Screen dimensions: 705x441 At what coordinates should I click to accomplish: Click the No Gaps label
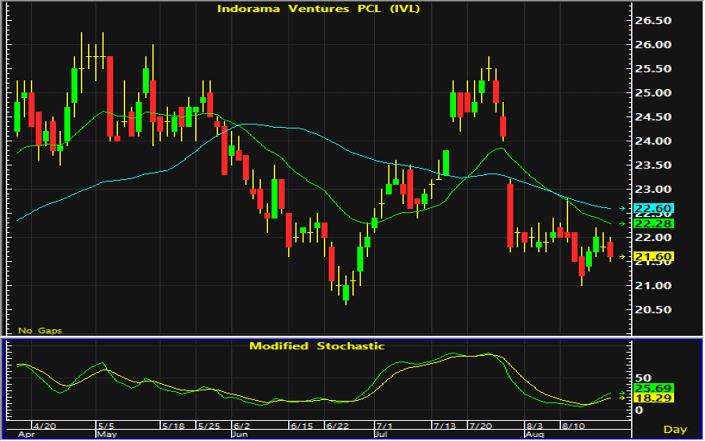(x=40, y=330)
